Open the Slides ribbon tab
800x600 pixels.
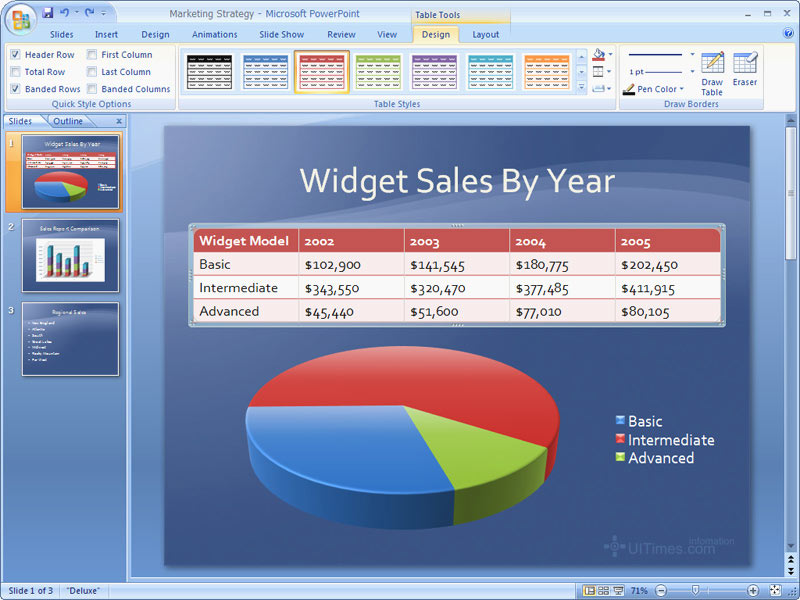point(61,34)
